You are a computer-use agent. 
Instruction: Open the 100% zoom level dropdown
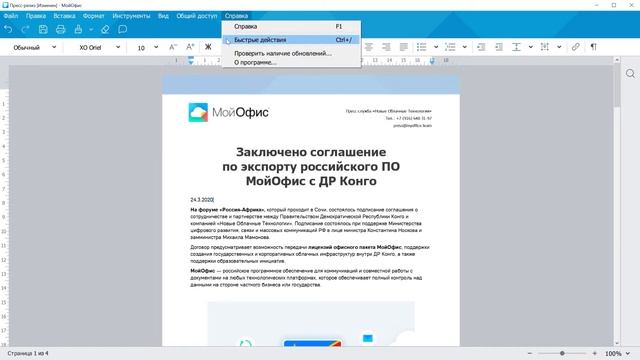point(617,353)
